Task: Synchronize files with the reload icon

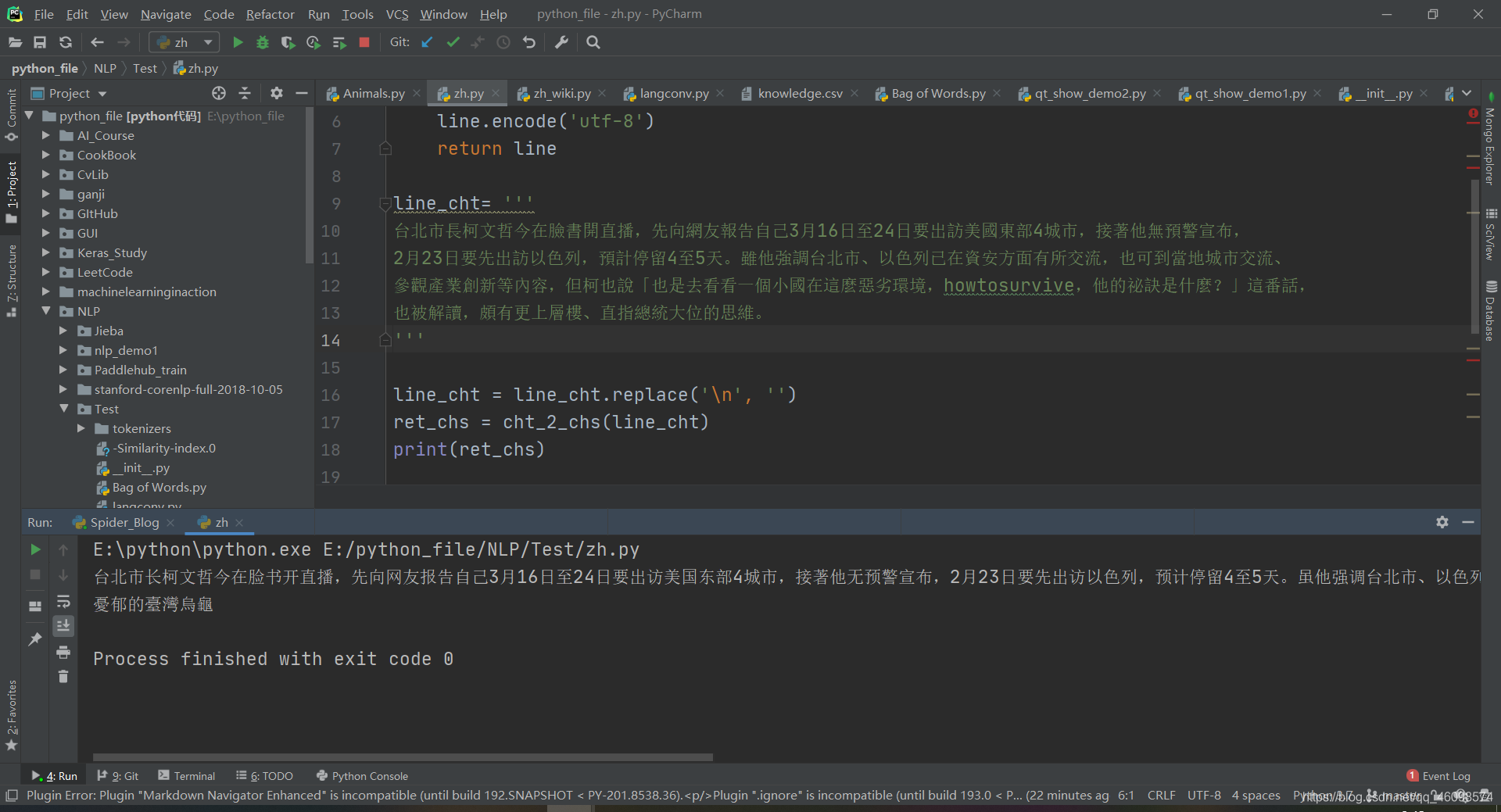Action: [66, 42]
